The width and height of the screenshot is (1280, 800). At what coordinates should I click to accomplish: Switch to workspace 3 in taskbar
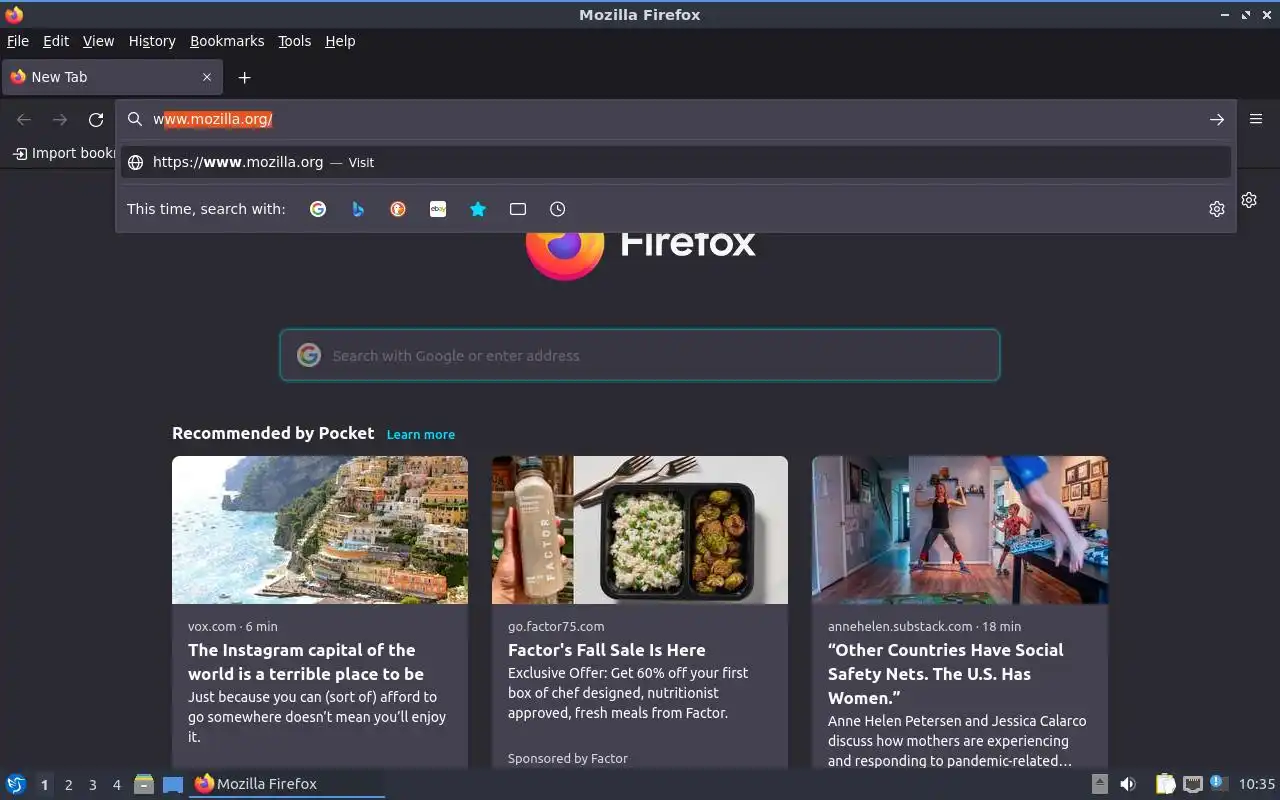tap(92, 785)
